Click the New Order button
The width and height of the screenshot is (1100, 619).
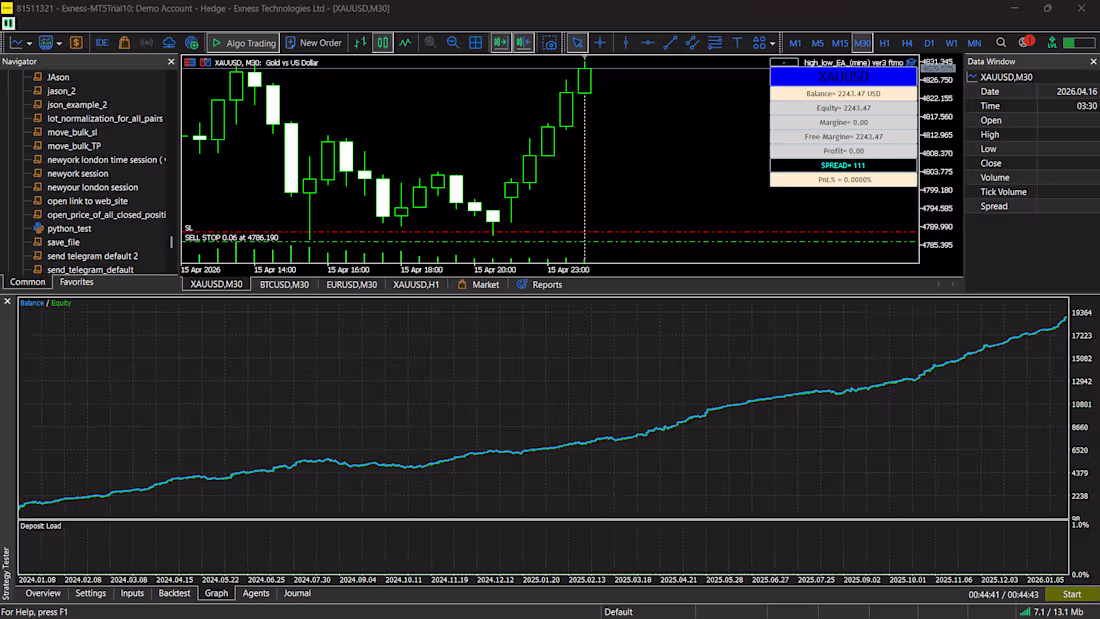314,43
